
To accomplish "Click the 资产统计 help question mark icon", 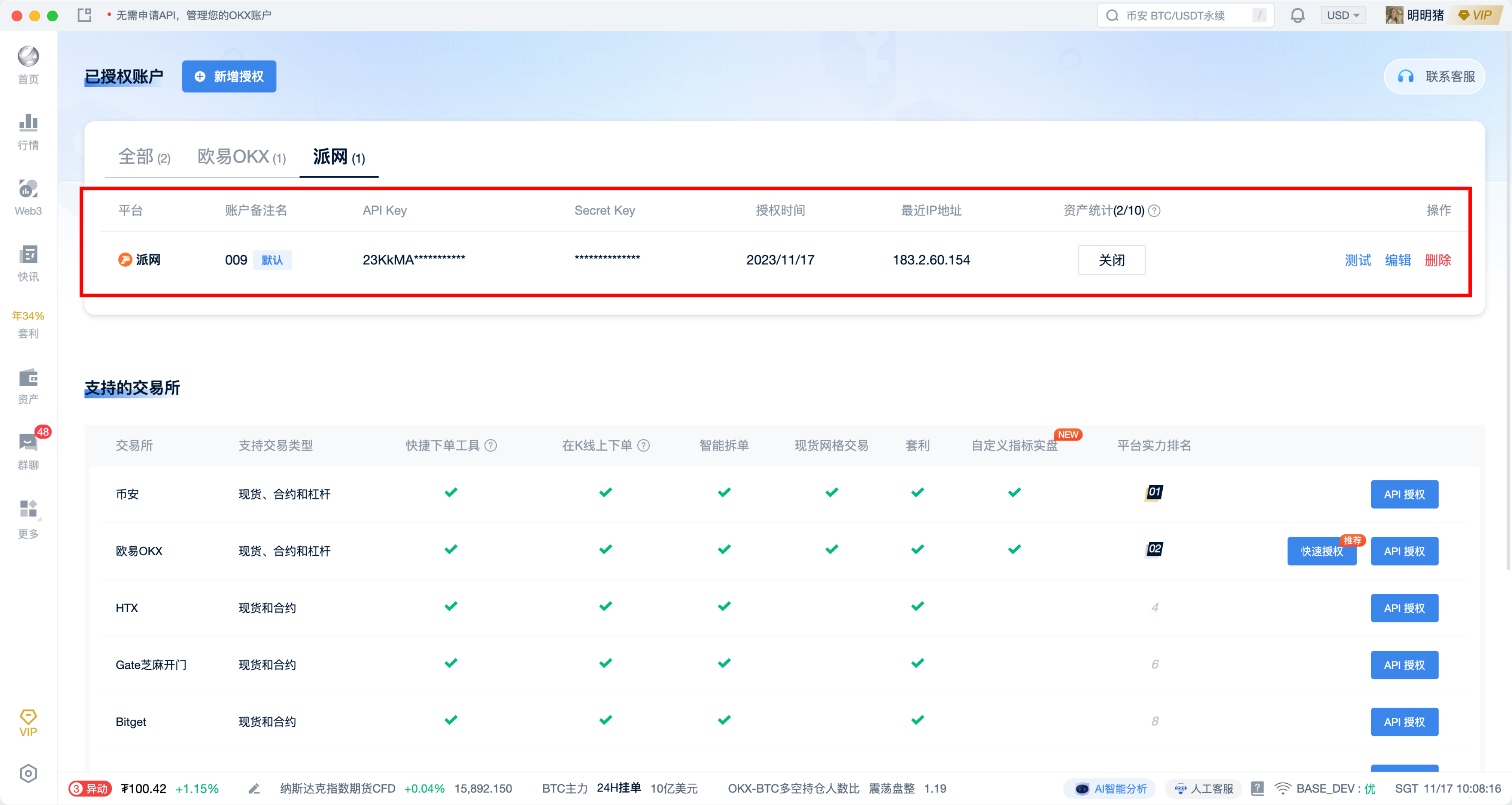I will pos(1154,210).
